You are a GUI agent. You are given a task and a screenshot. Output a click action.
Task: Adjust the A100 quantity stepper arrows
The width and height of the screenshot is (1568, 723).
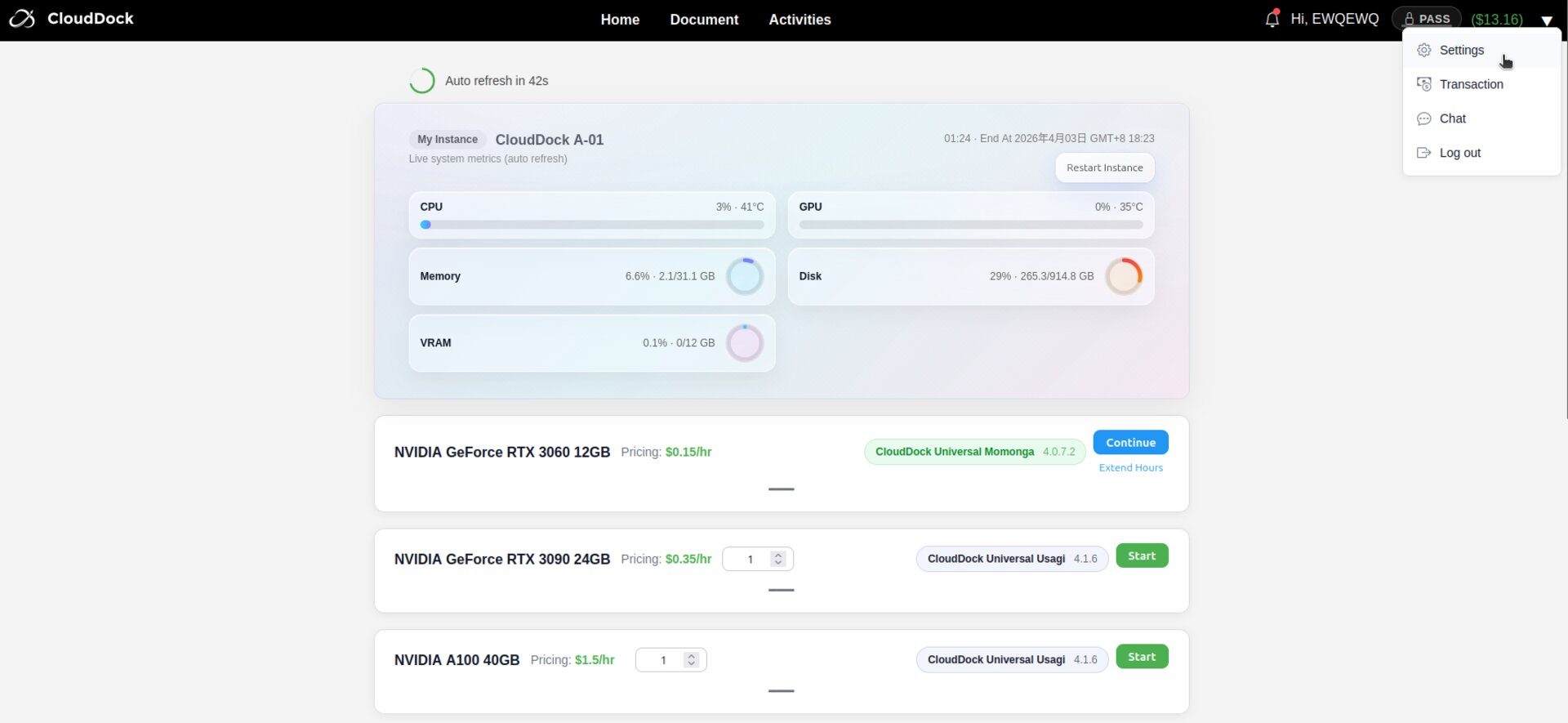tap(691, 660)
